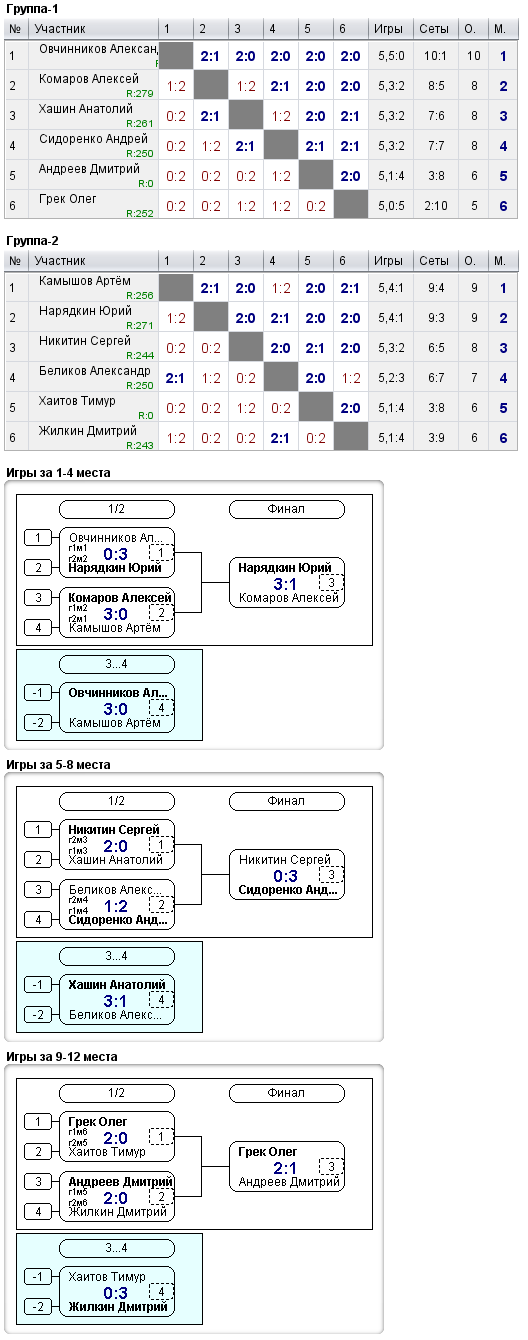
Task: Click Нарядкин Юрий 3:1 final match score
Action: click(x=286, y=583)
